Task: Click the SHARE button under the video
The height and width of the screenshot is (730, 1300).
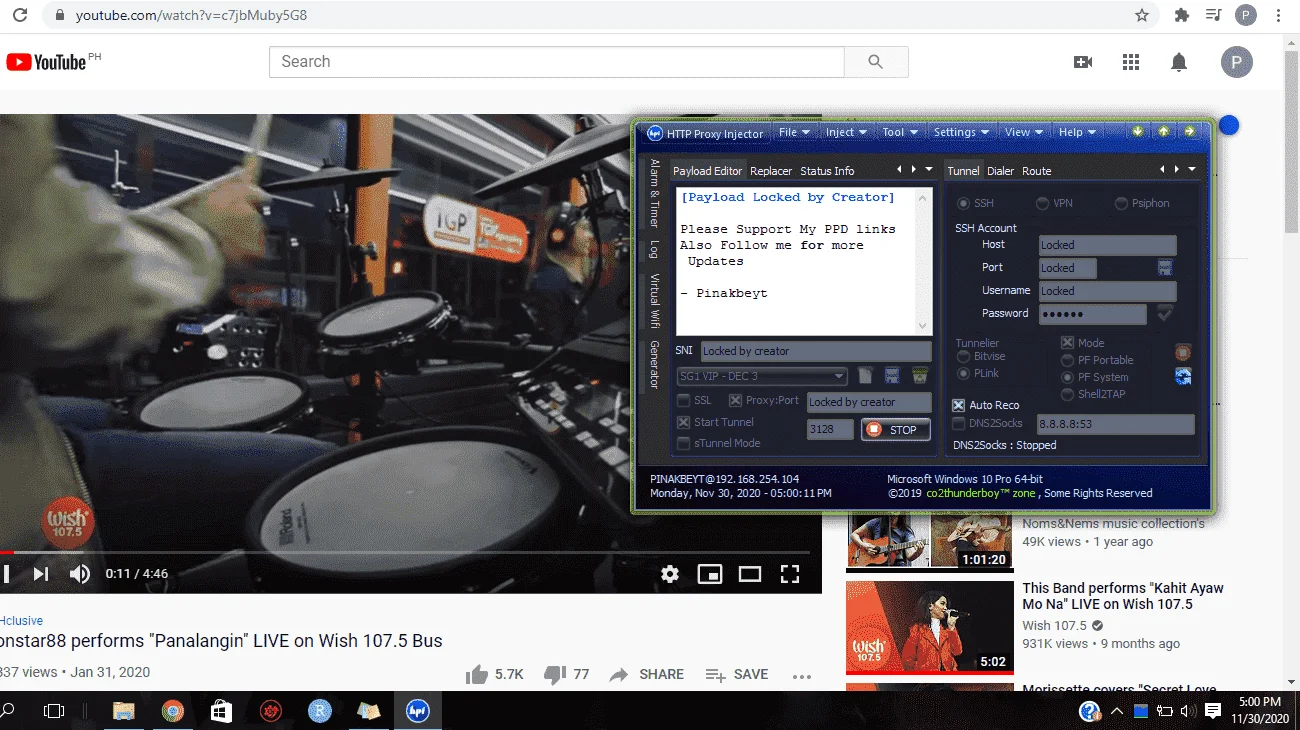Action: [647, 675]
